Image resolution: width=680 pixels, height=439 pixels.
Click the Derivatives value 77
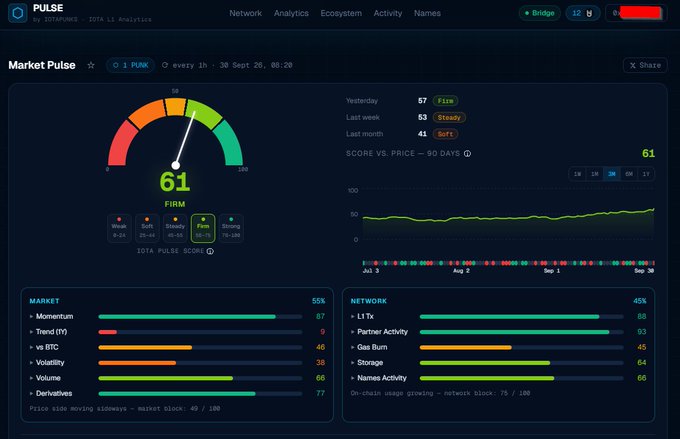coord(320,393)
